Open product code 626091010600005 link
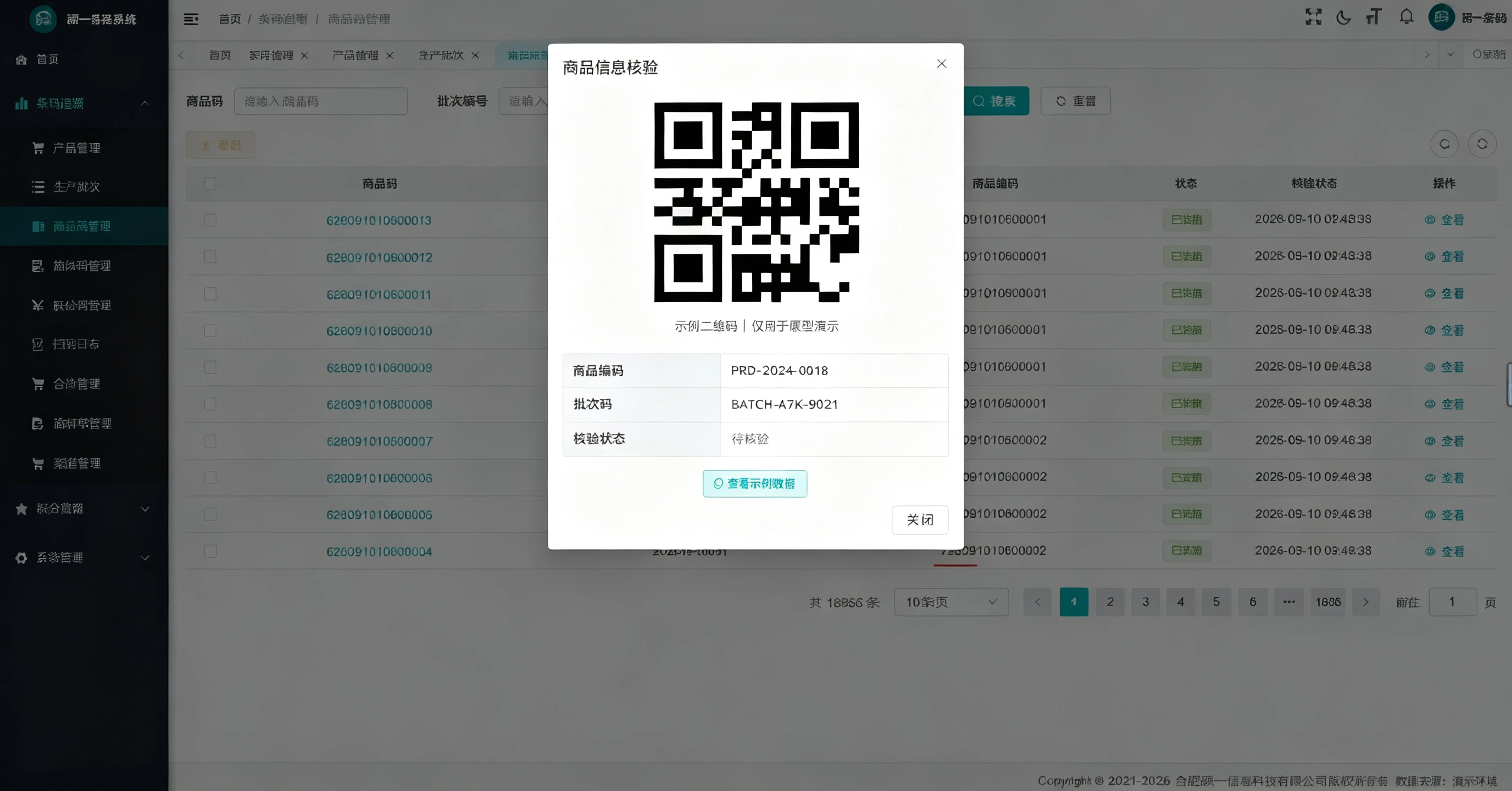 click(379, 515)
